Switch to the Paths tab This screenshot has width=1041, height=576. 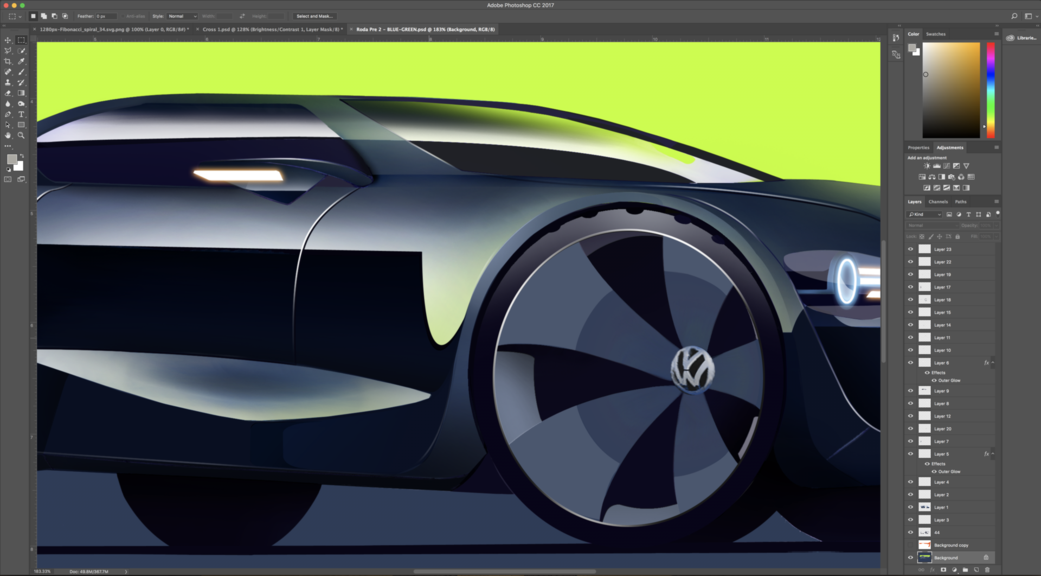961,202
